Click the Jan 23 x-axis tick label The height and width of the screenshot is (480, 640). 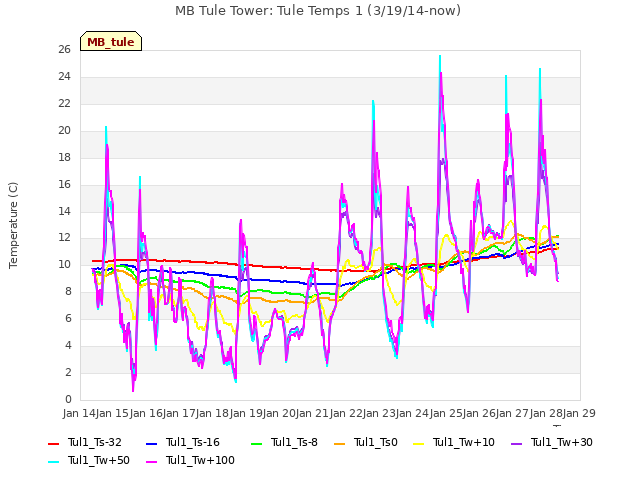coord(379,413)
